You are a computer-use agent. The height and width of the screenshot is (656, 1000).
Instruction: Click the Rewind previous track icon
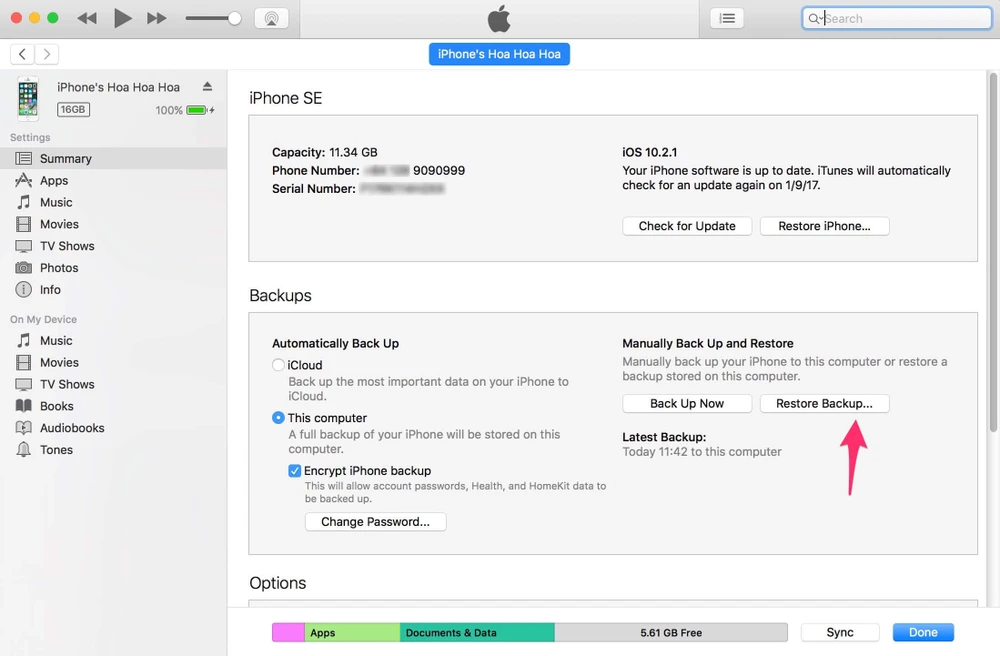click(x=88, y=18)
